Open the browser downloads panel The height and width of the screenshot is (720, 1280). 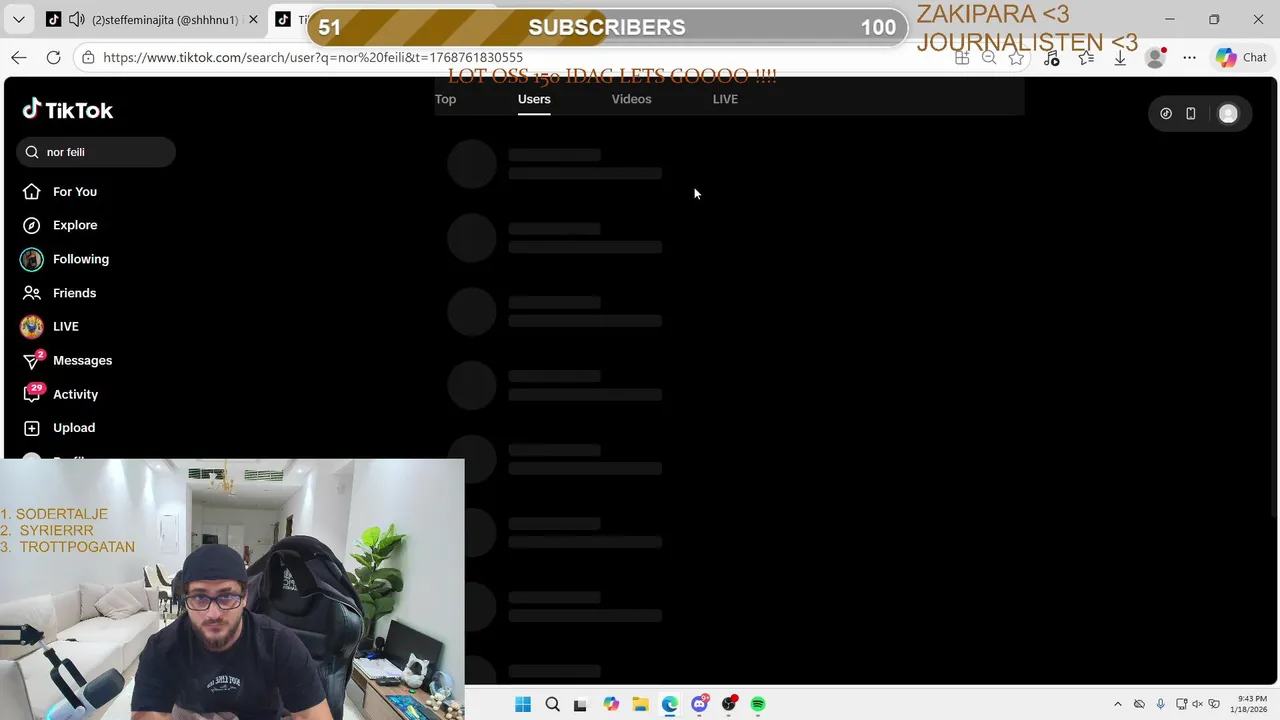pos(1120,58)
